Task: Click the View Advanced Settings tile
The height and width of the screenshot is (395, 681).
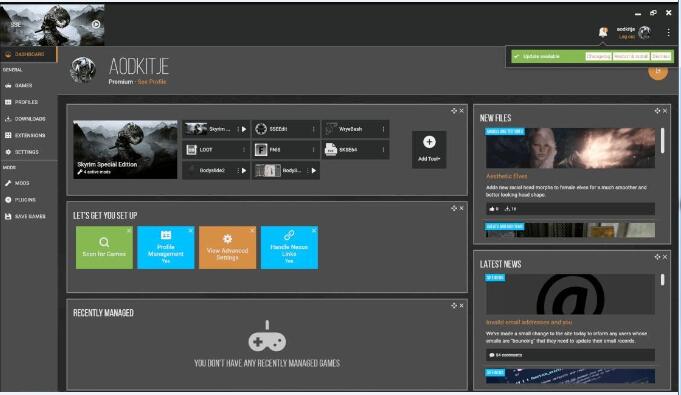Action: point(228,247)
